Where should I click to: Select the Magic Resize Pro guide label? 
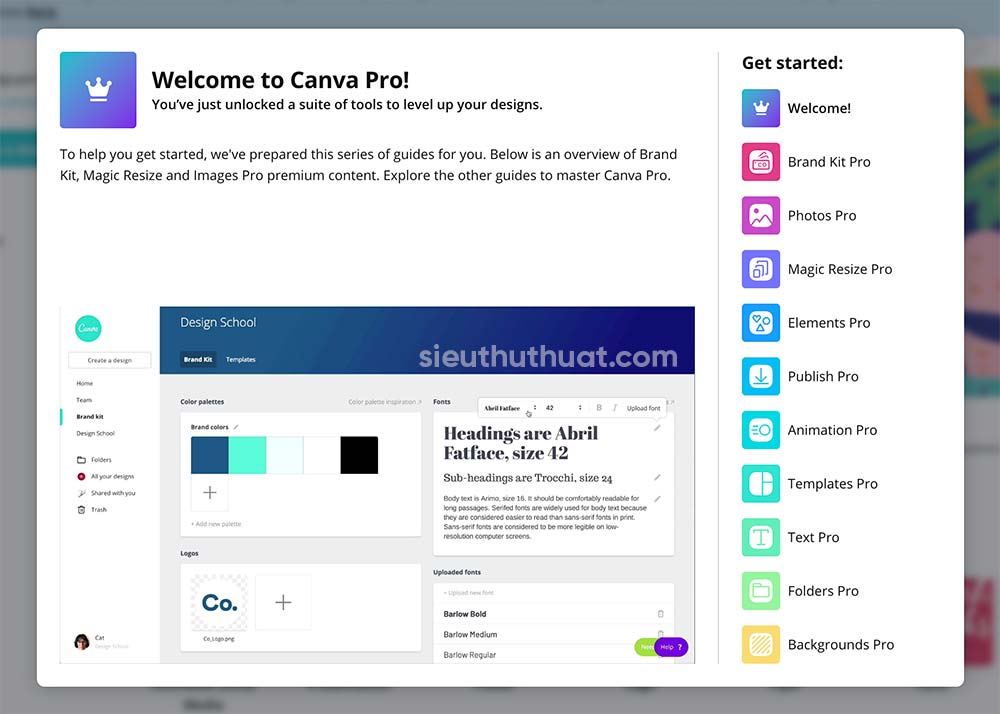pos(839,269)
